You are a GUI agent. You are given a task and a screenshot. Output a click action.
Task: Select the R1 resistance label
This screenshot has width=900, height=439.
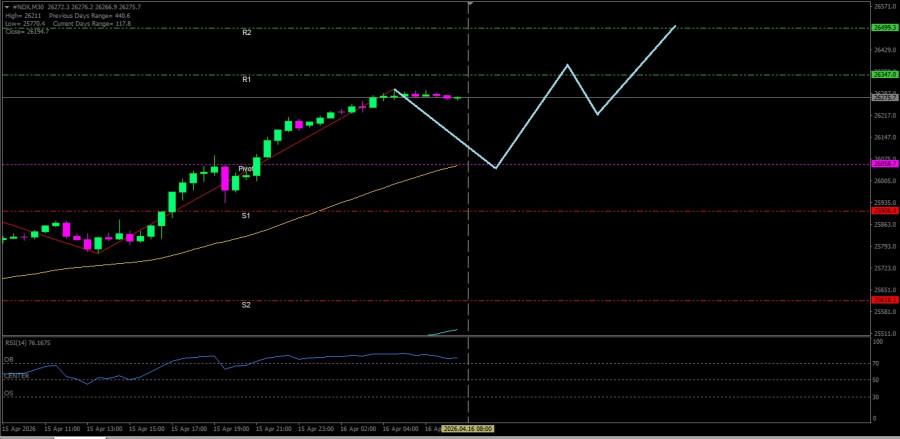[x=246, y=79]
